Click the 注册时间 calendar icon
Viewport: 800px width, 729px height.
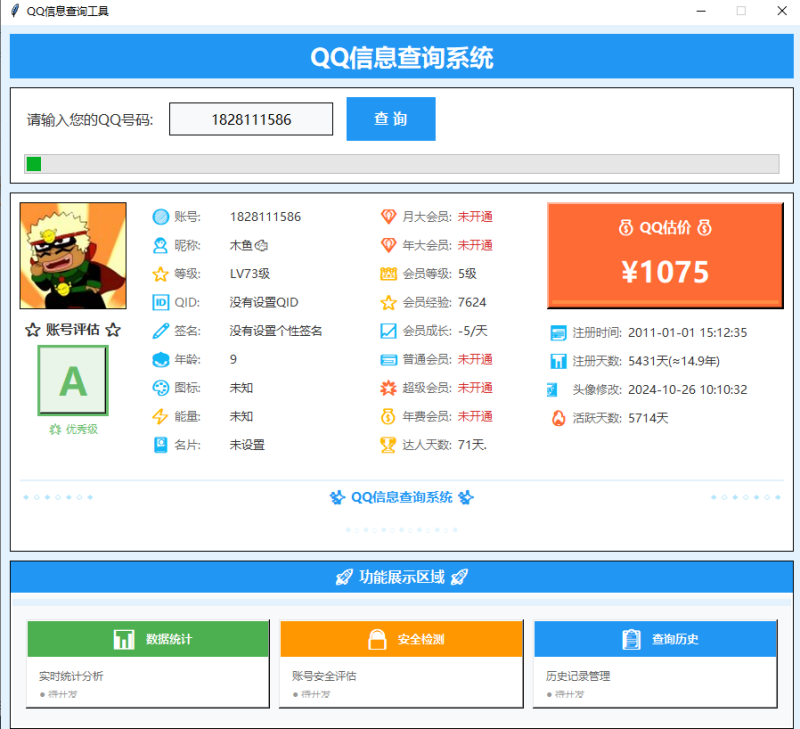(x=557, y=334)
